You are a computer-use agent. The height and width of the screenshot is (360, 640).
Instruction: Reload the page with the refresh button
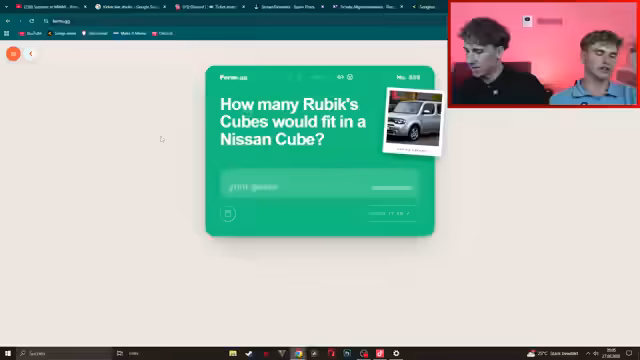[31, 21]
